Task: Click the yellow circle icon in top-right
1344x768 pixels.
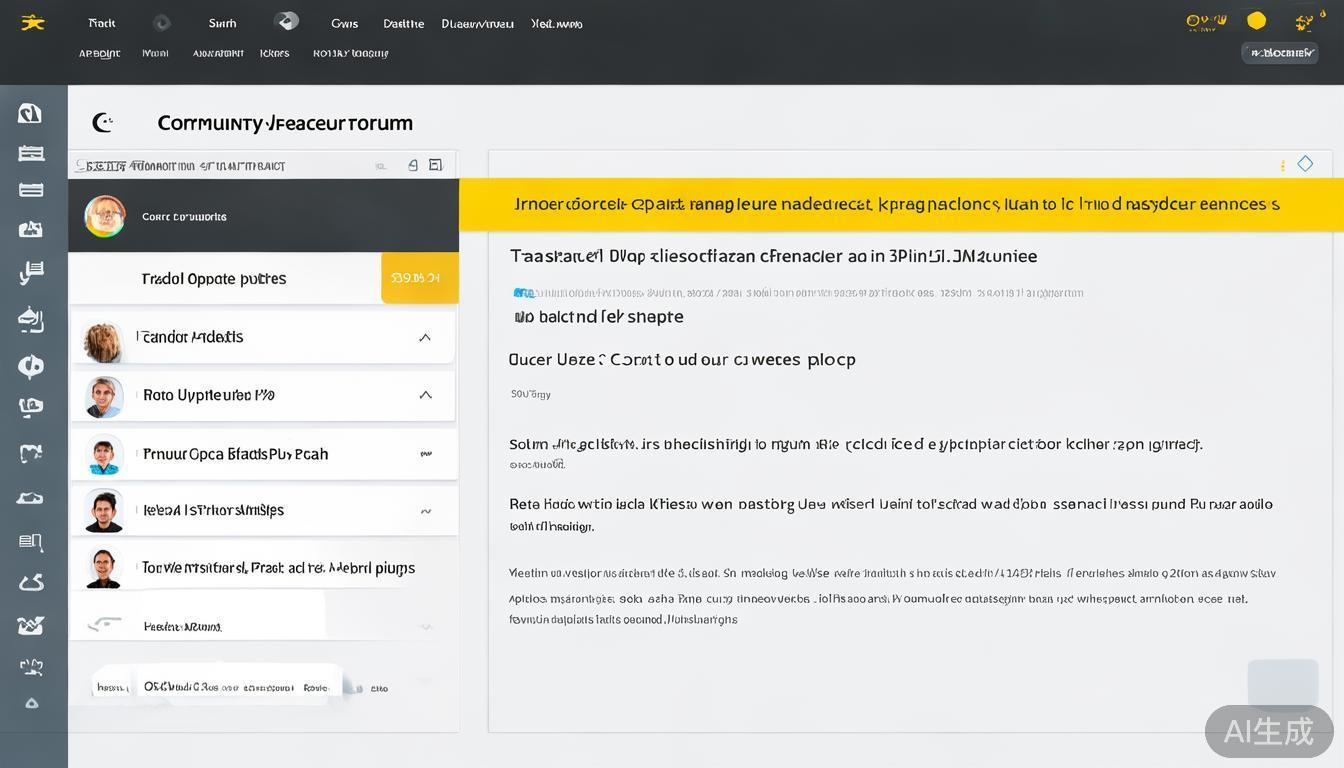Action: pyautogui.click(x=1256, y=21)
